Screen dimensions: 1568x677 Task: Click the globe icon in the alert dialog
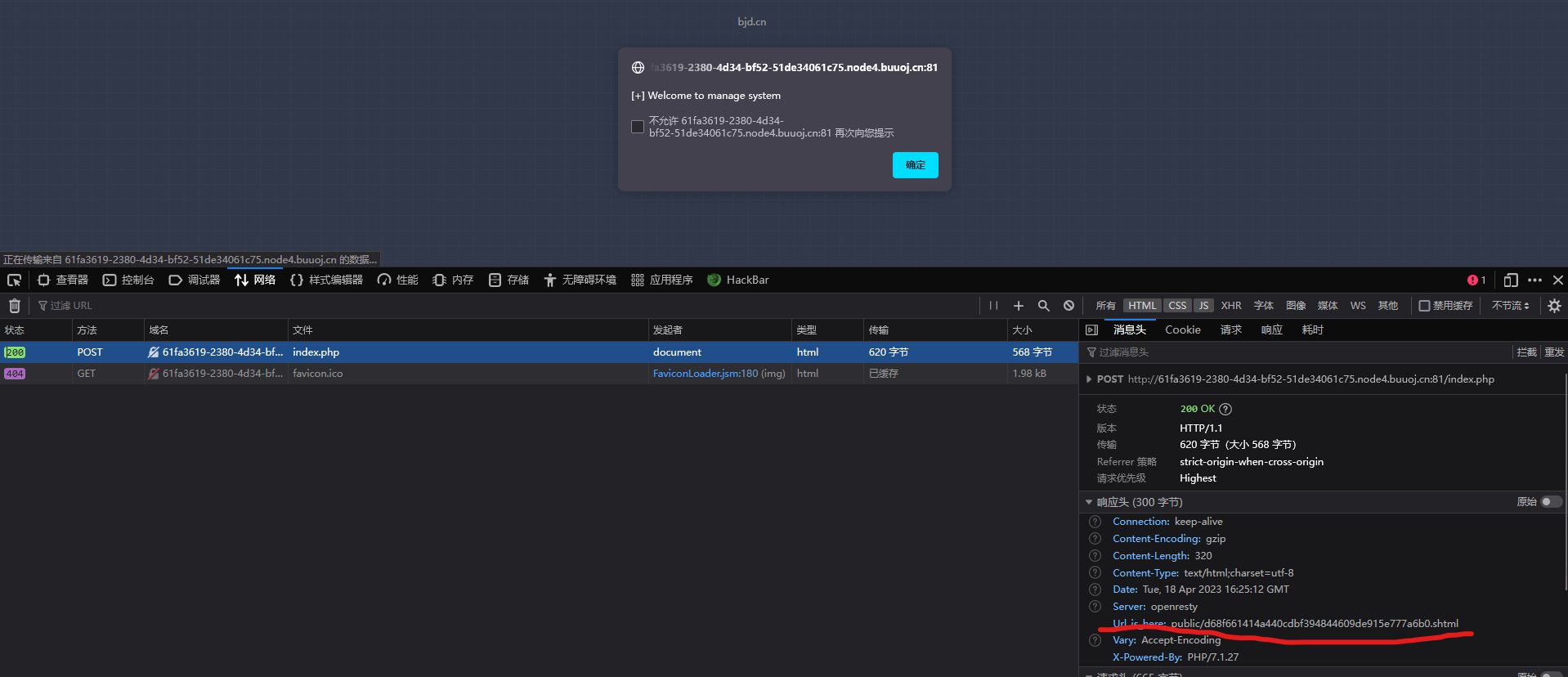coord(638,68)
